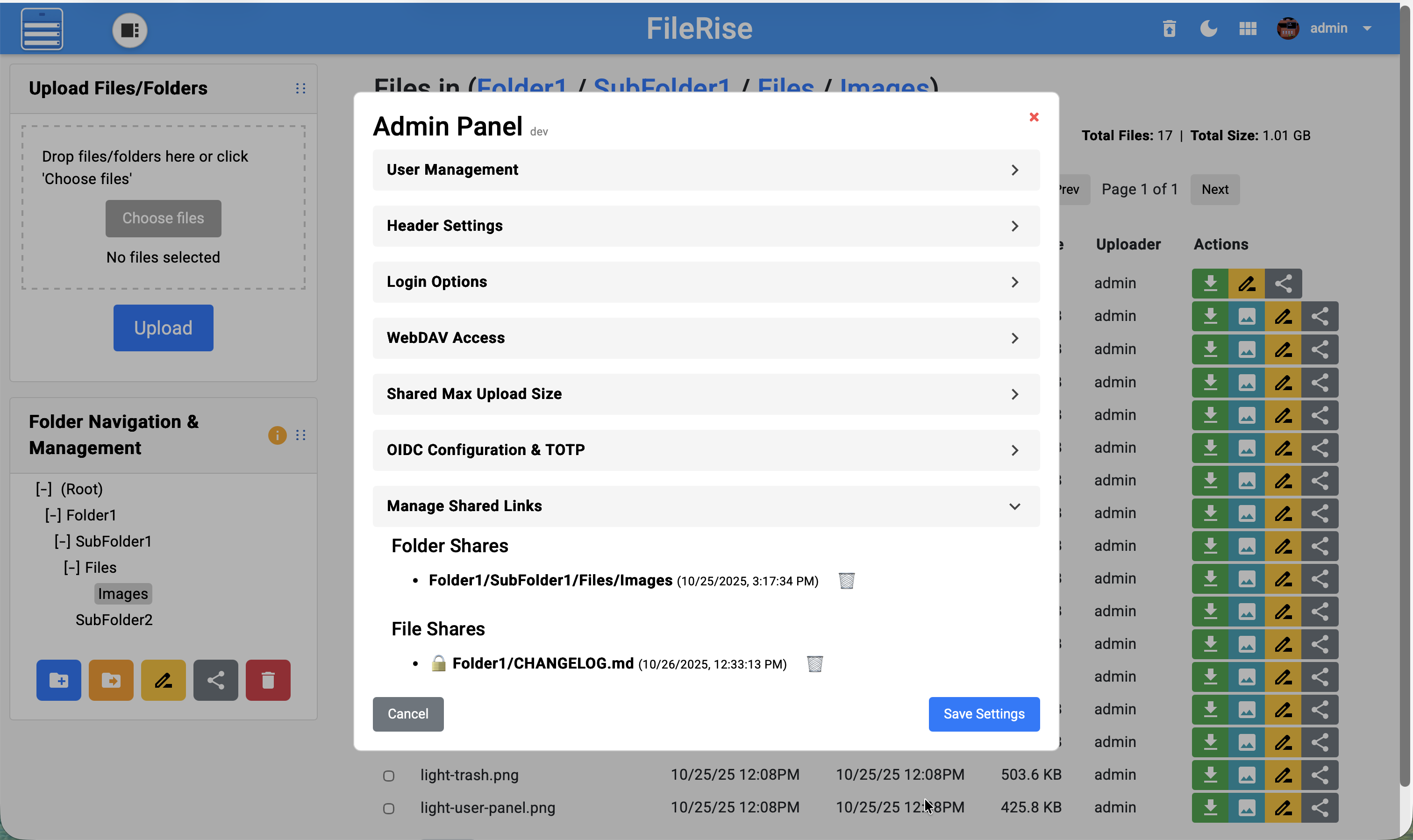Collapse the Folder1 tree node
Screen dimensions: 1413x840
click(x=53, y=515)
